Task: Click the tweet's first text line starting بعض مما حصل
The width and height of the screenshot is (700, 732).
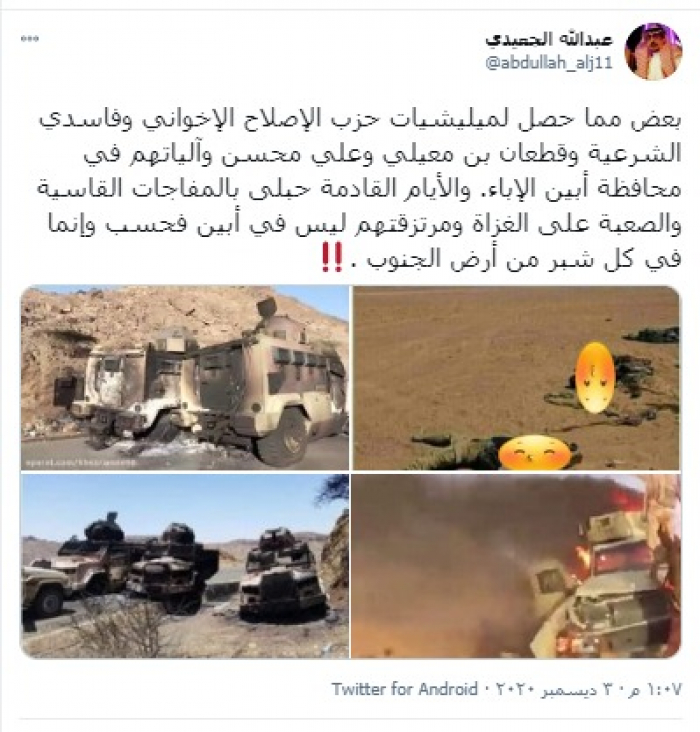Action: tap(360, 119)
